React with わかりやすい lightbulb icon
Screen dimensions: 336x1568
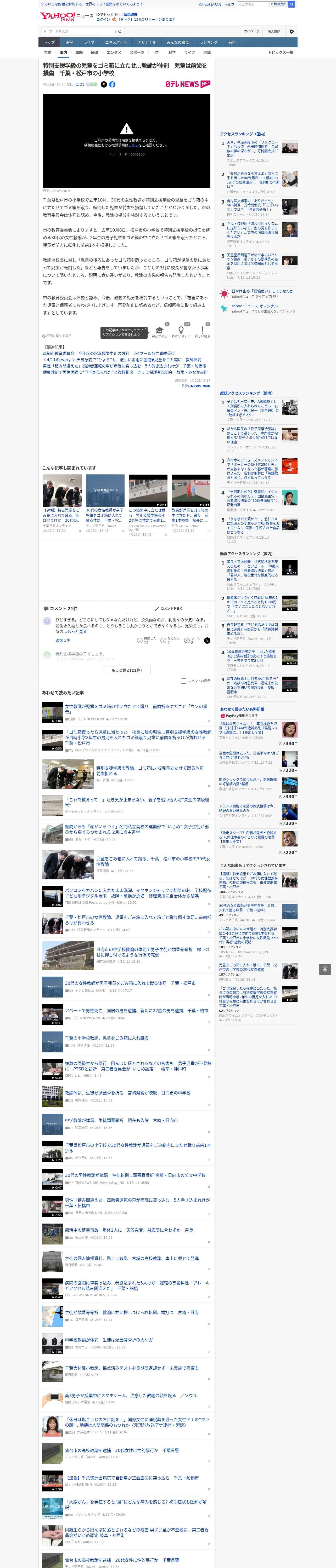pos(181,331)
